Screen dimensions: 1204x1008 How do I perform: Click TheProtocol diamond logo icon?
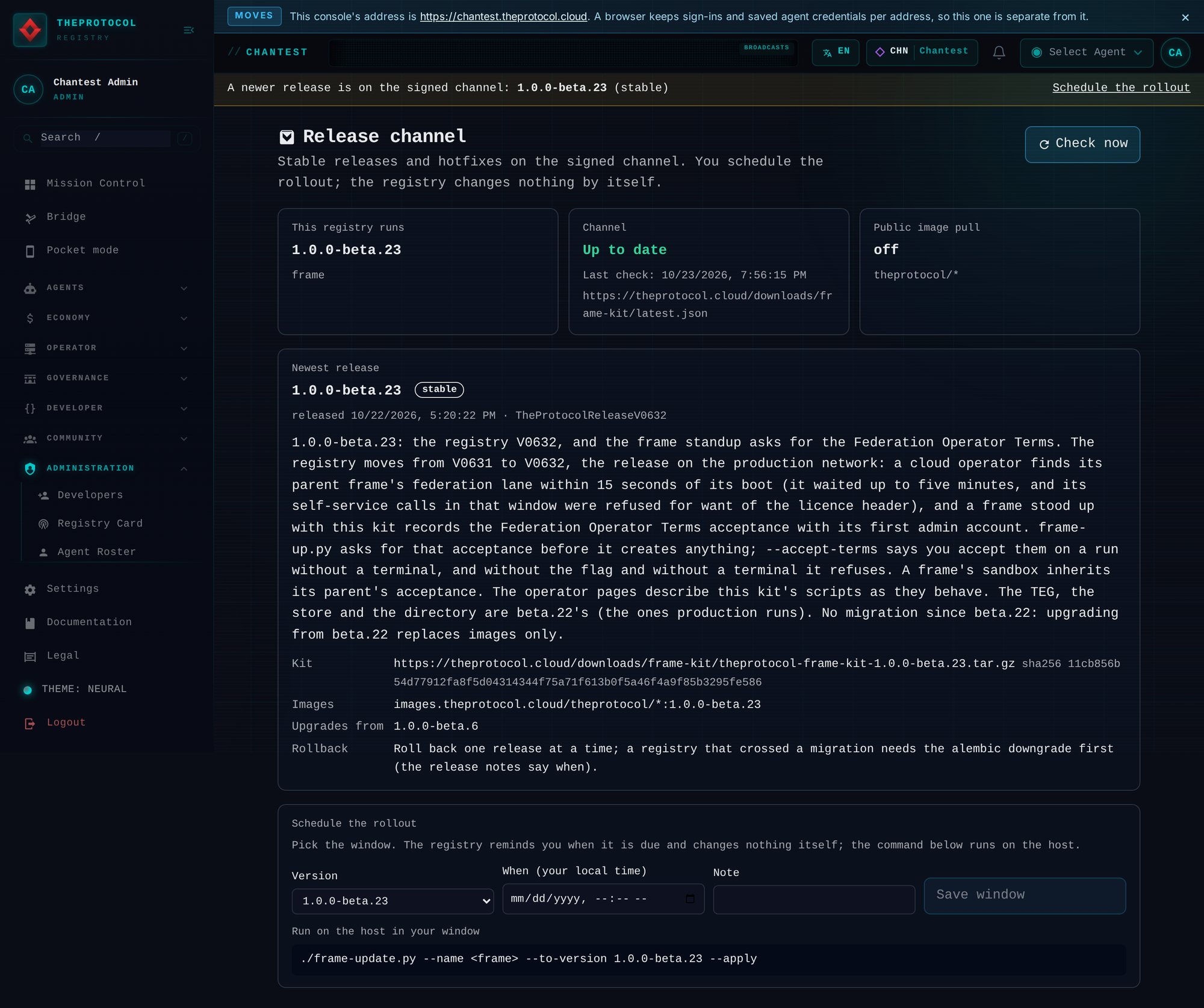[x=30, y=30]
